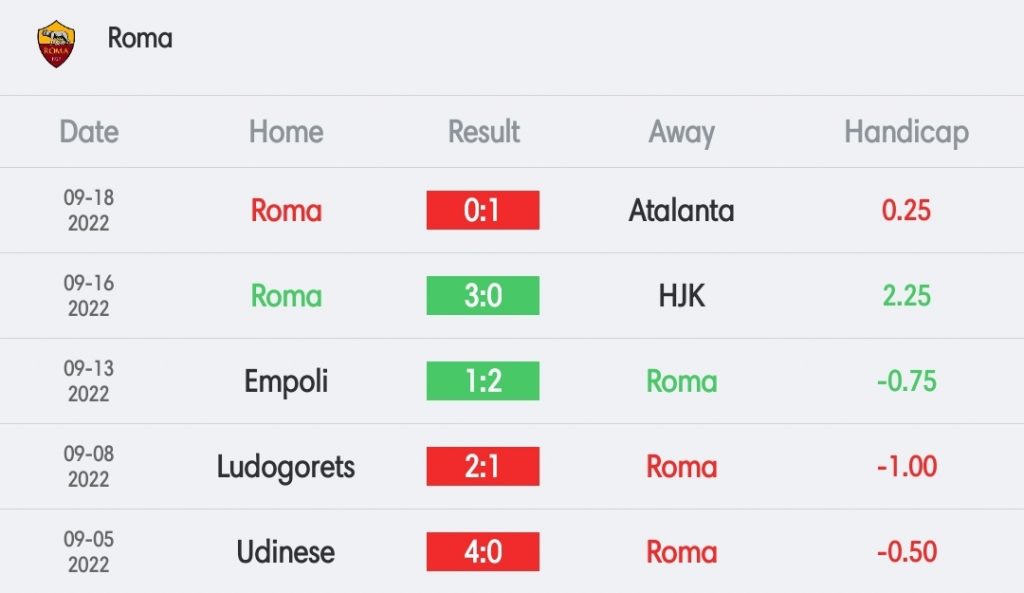Click the AS Roma club crest icon

click(x=56, y=44)
